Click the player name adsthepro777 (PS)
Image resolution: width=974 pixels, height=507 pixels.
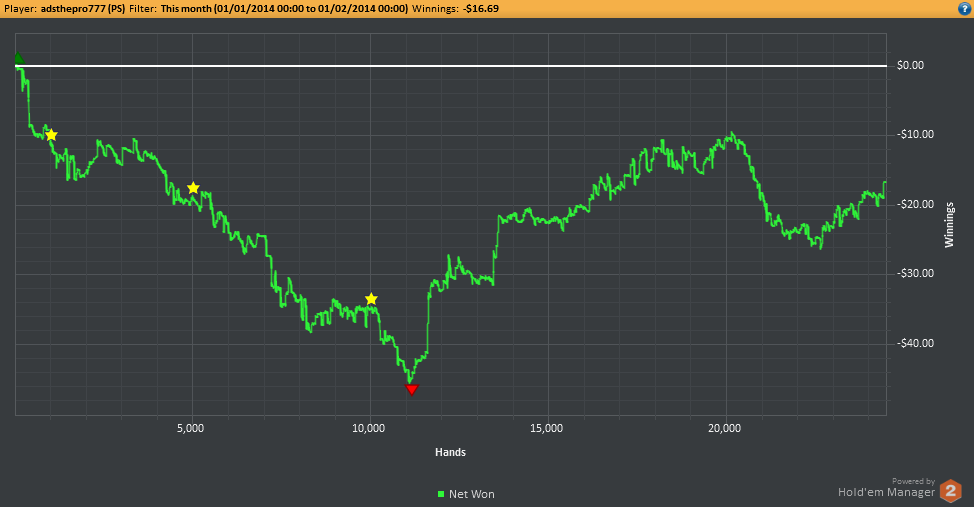tap(83, 9)
